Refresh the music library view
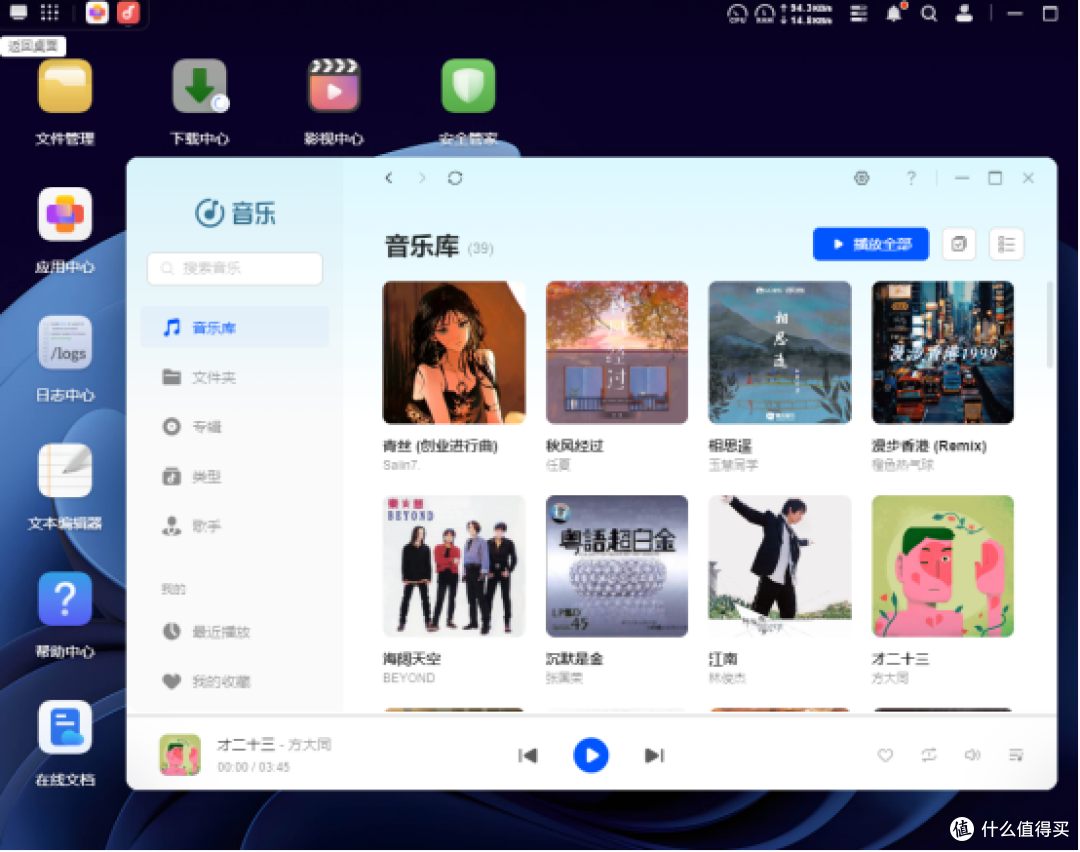This screenshot has width=1080, height=852. (455, 178)
